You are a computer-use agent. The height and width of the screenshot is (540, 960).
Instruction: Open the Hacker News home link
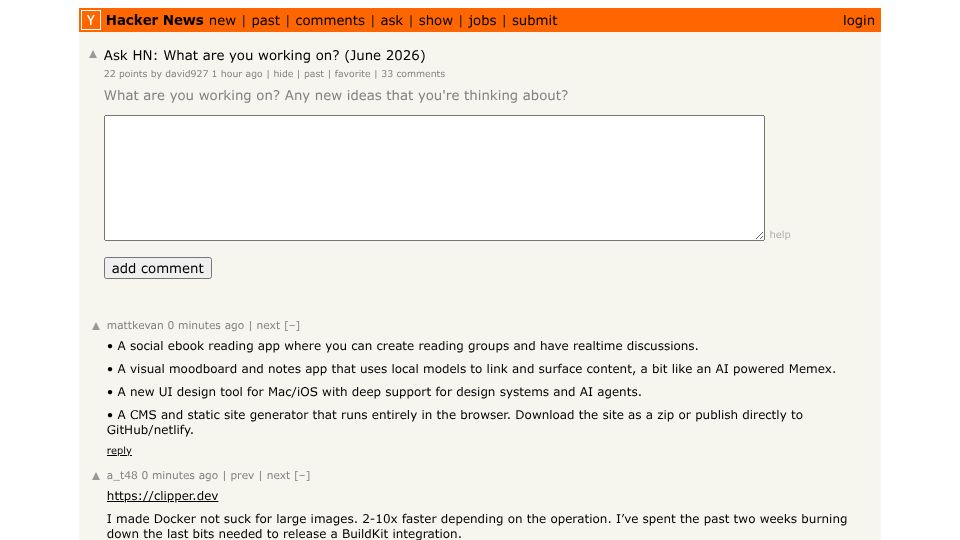coord(154,20)
